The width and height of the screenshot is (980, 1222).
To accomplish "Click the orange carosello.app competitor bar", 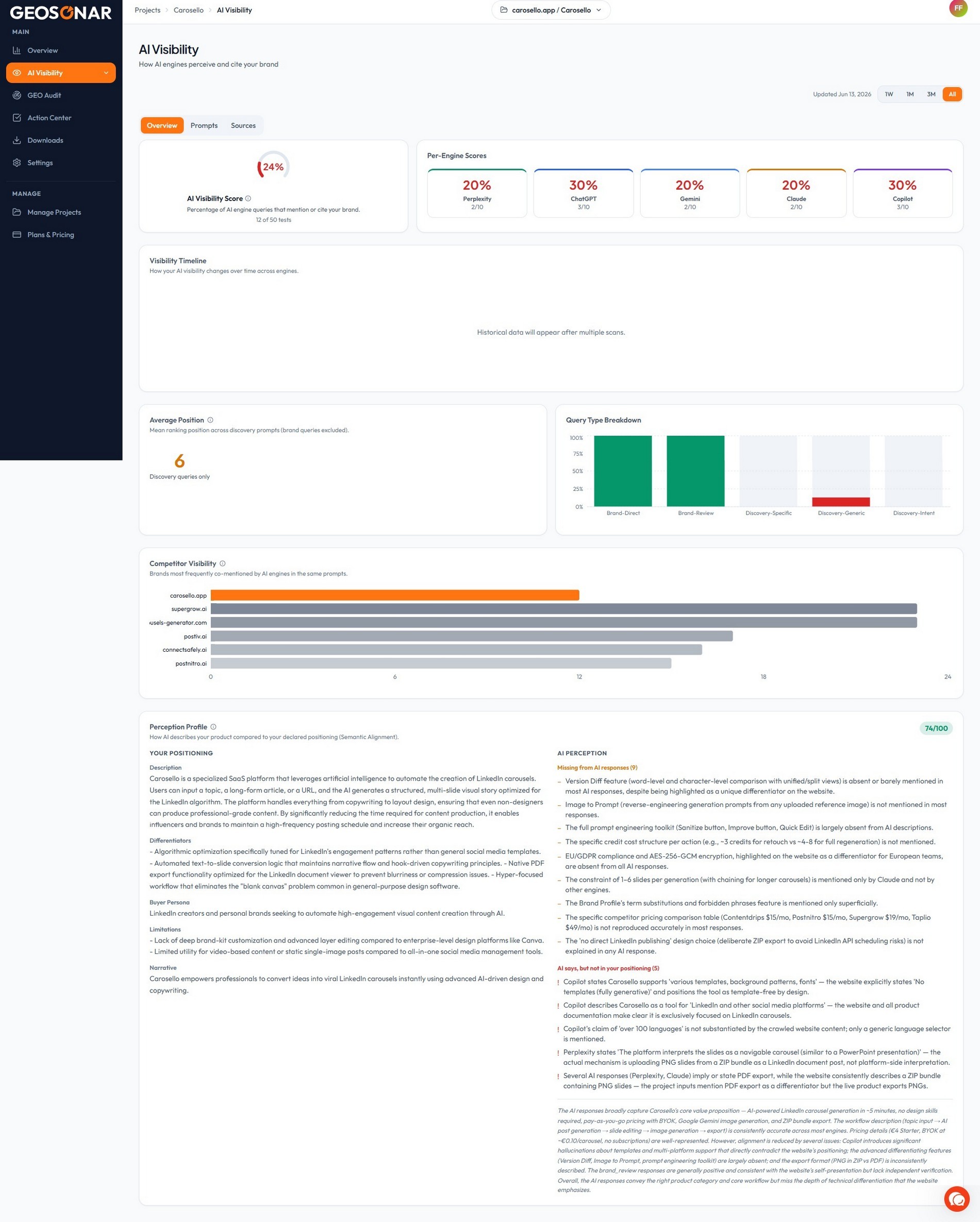I will (395, 595).
